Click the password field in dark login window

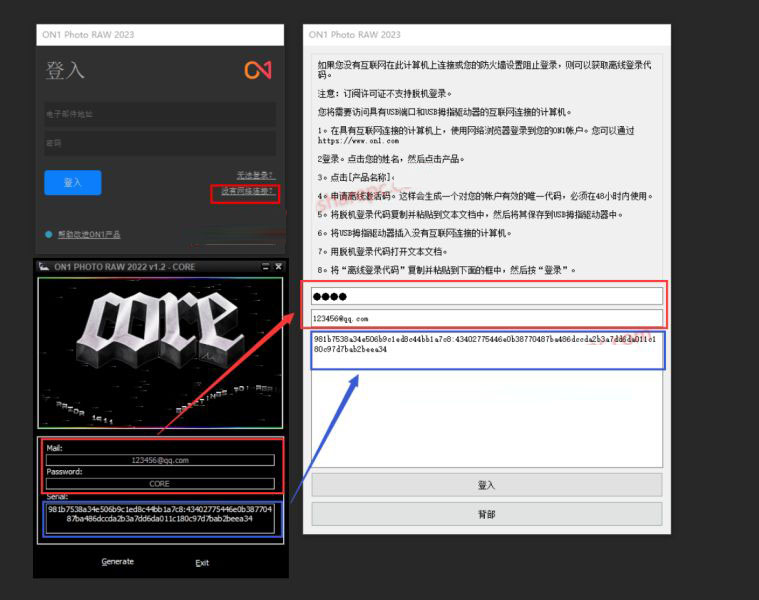(160, 143)
